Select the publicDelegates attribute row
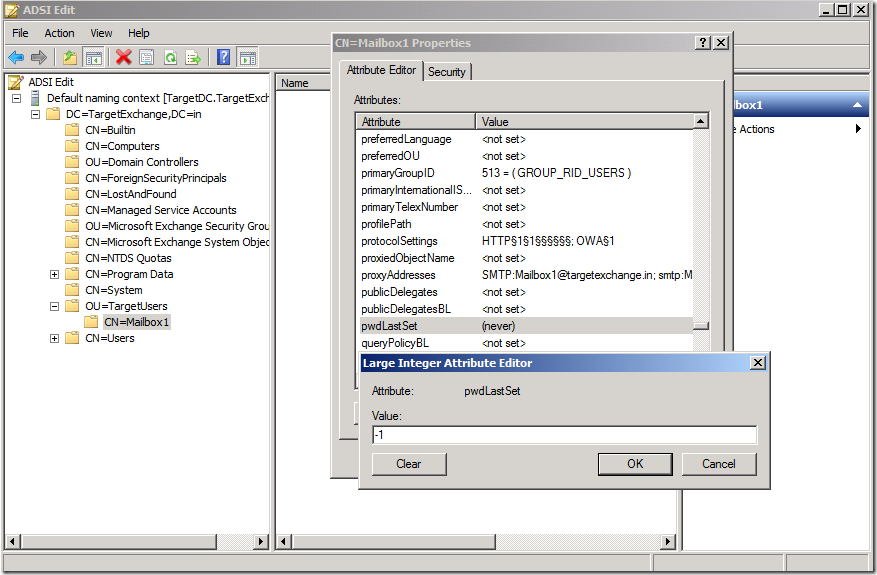Screen dimensions: 877x575 coord(524,292)
